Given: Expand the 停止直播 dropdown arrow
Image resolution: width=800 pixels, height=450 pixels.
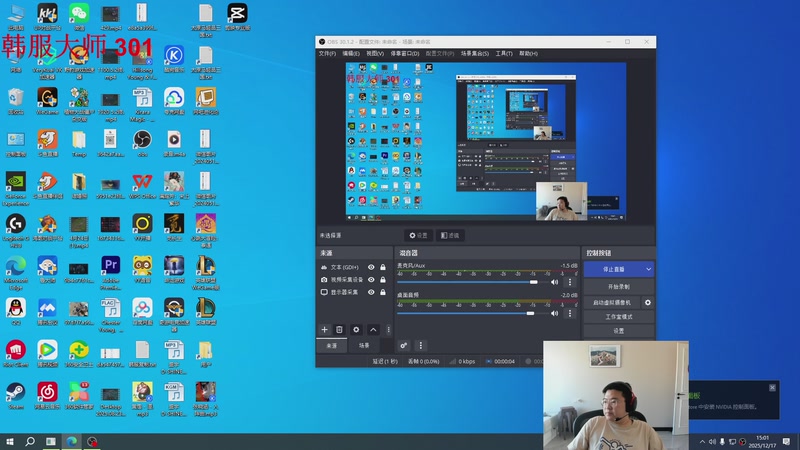Looking at the screenshot, I should pos(648,269).
